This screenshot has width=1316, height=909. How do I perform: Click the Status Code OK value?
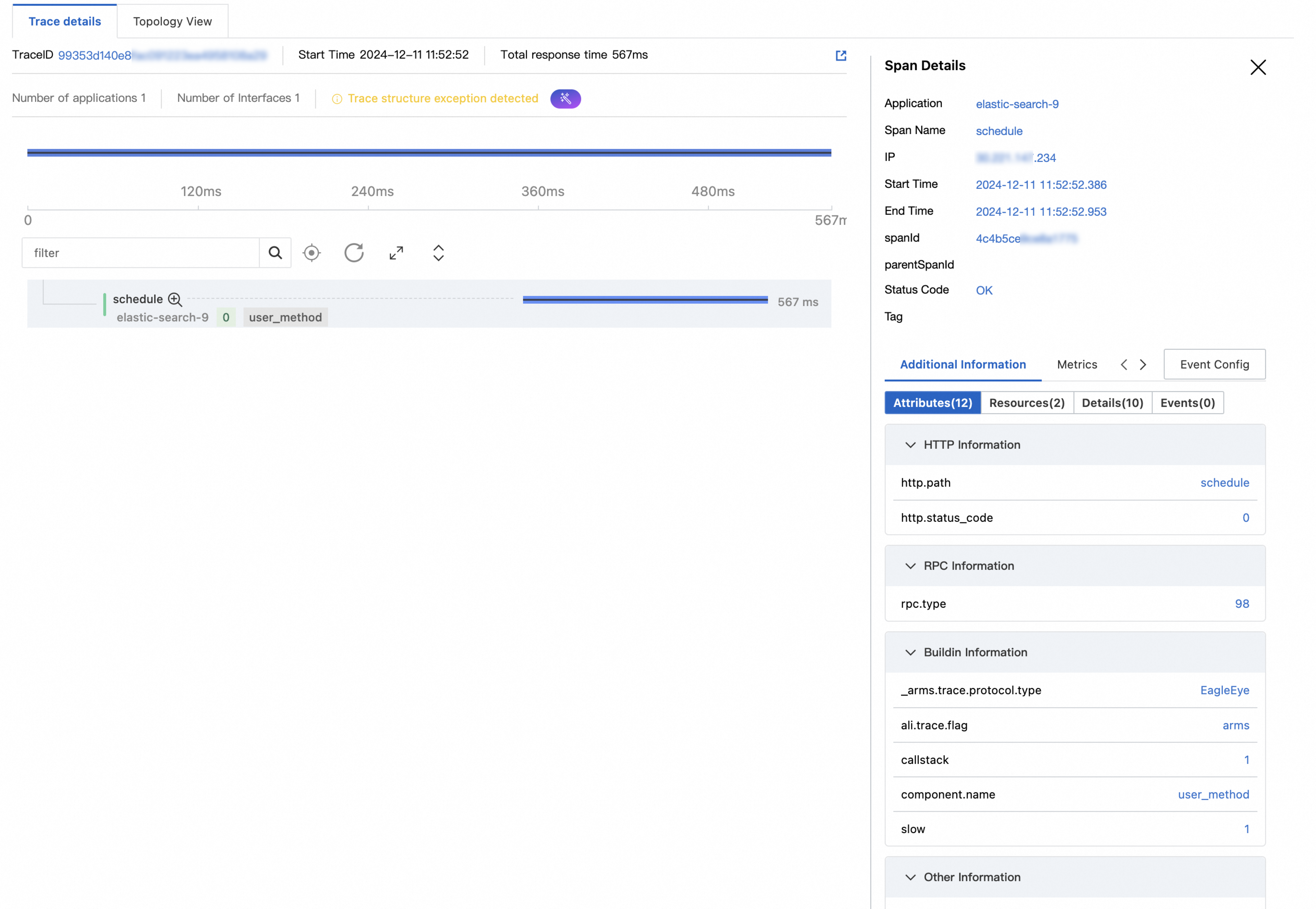[984, 290]
